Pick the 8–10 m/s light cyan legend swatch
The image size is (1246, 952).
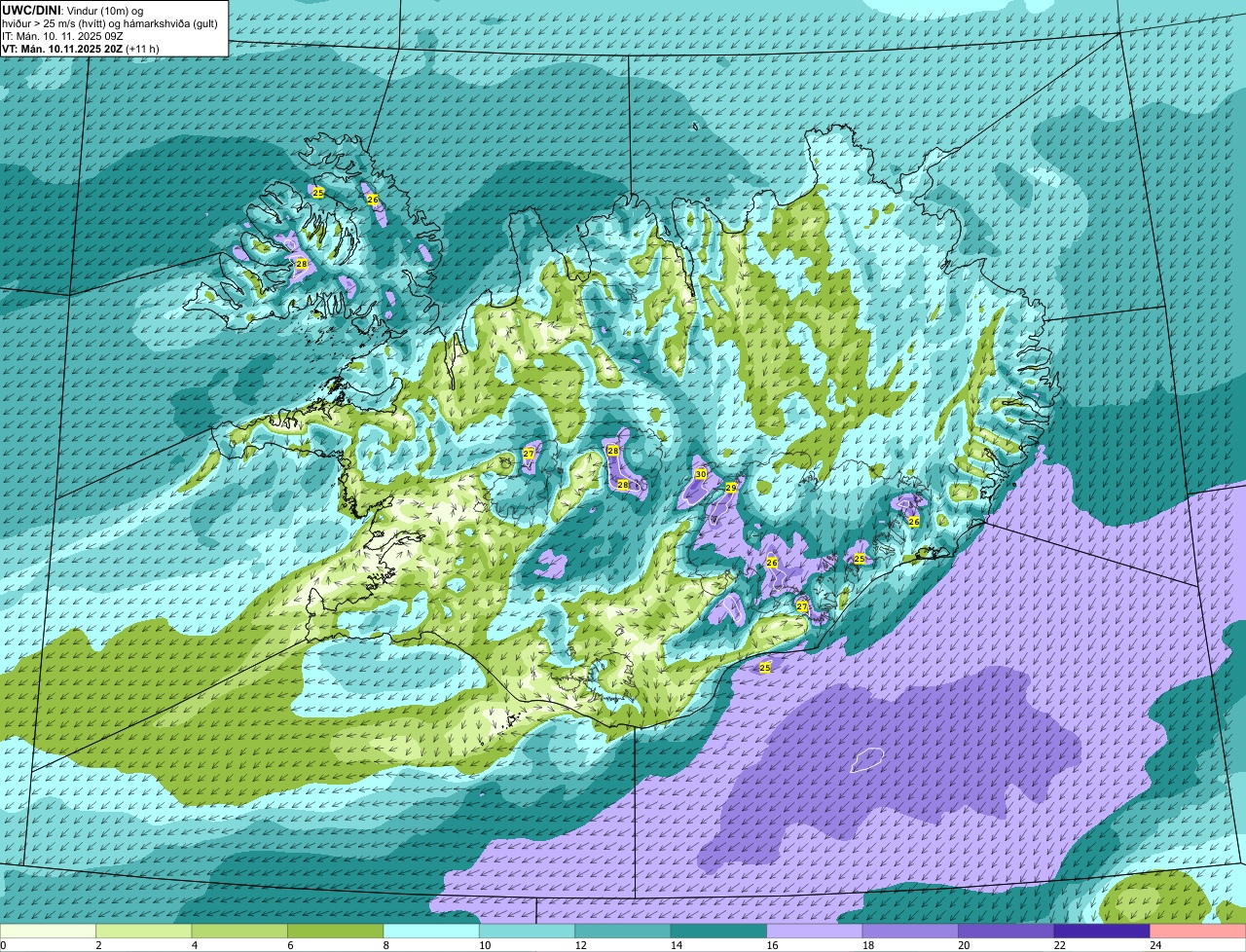click(431, 931)
